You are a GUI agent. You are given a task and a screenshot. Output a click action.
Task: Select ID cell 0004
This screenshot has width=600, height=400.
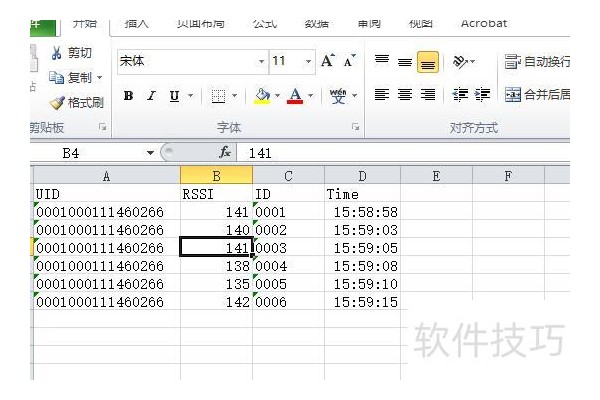point(289,266)
